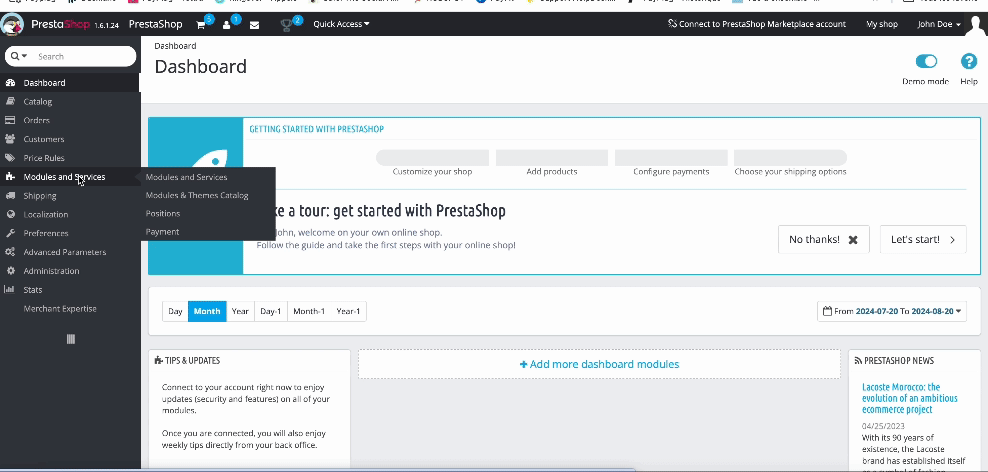Select Modules & Themes Catalog submenu item

point(197,195)
